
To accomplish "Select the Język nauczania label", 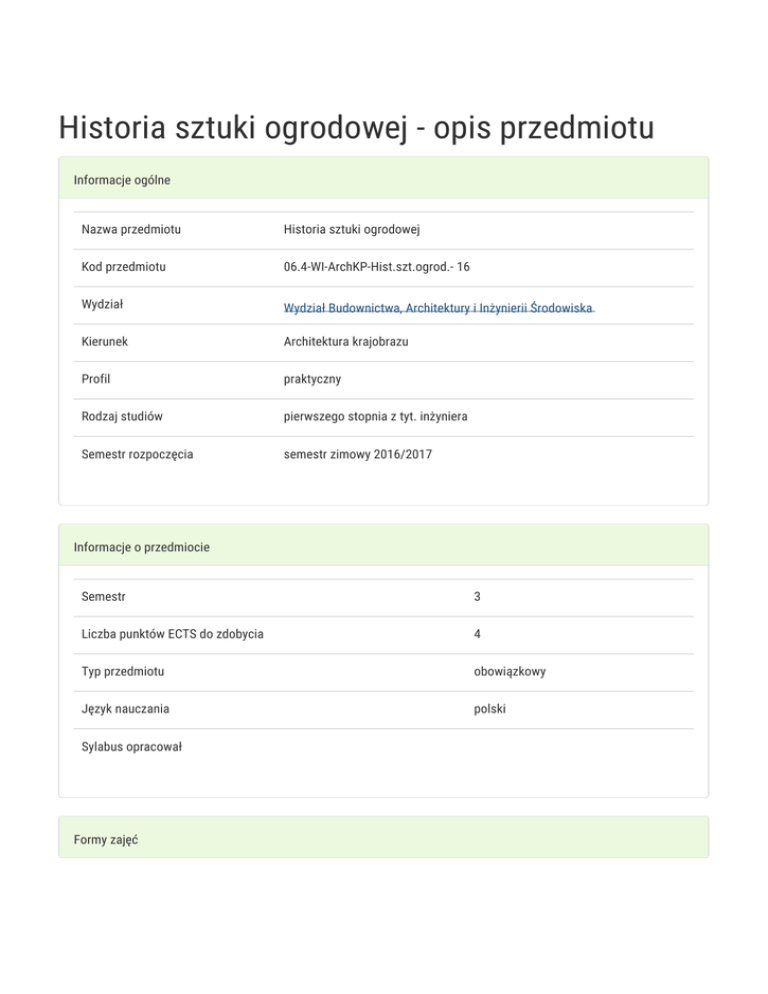I will [x=126, y=709].
